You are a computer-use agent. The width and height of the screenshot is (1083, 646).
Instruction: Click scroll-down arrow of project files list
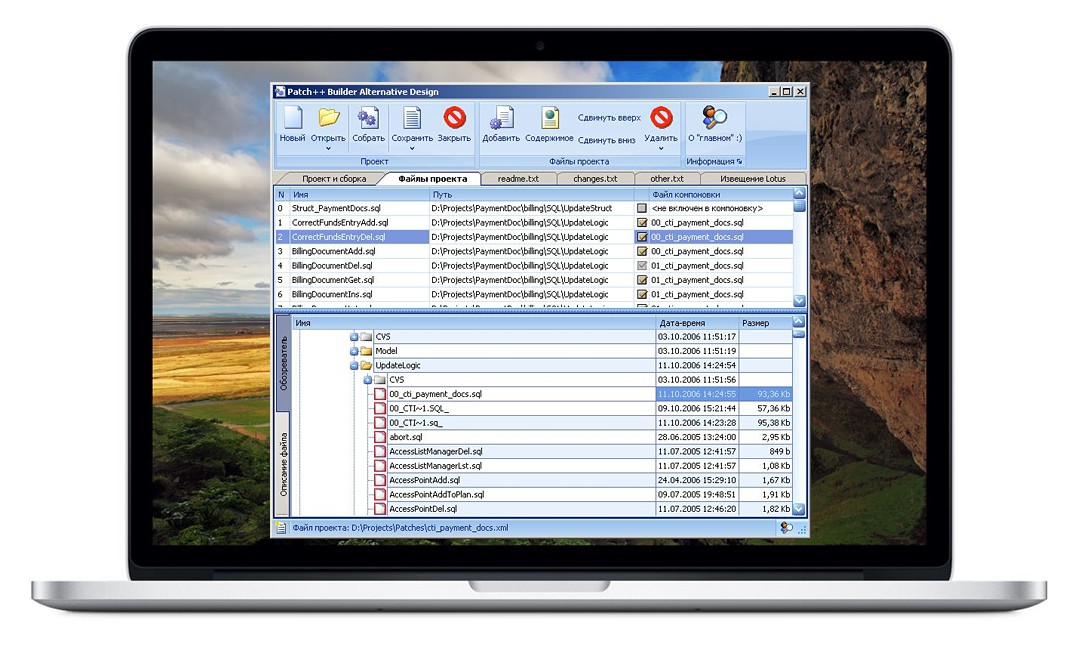799,301
